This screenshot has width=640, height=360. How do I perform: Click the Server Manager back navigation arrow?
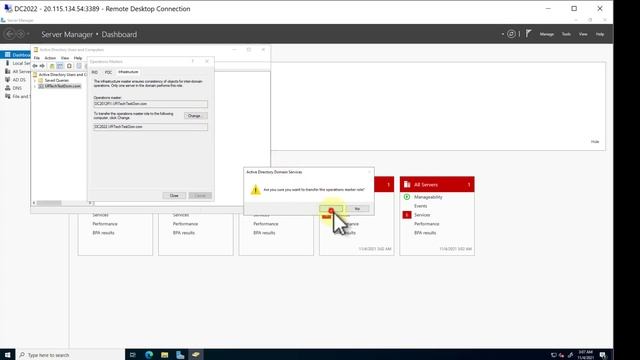pyautogui.click(x=10, y=34)
